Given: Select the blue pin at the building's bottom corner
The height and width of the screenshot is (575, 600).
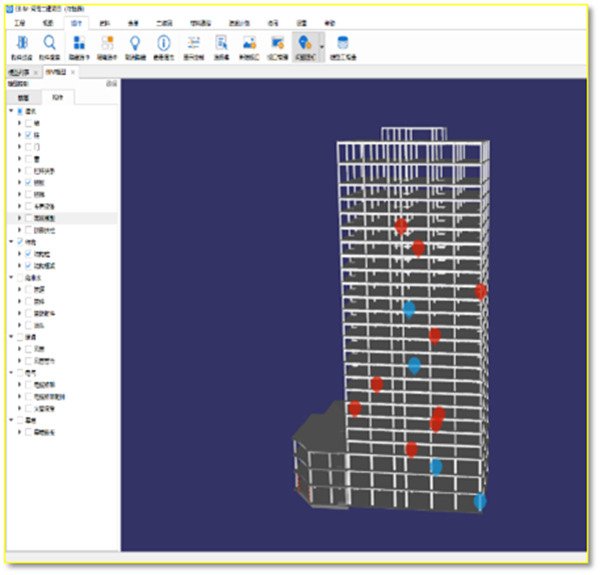Looking at the screenshot, I should pyautogui.click(x=480, y=502).
